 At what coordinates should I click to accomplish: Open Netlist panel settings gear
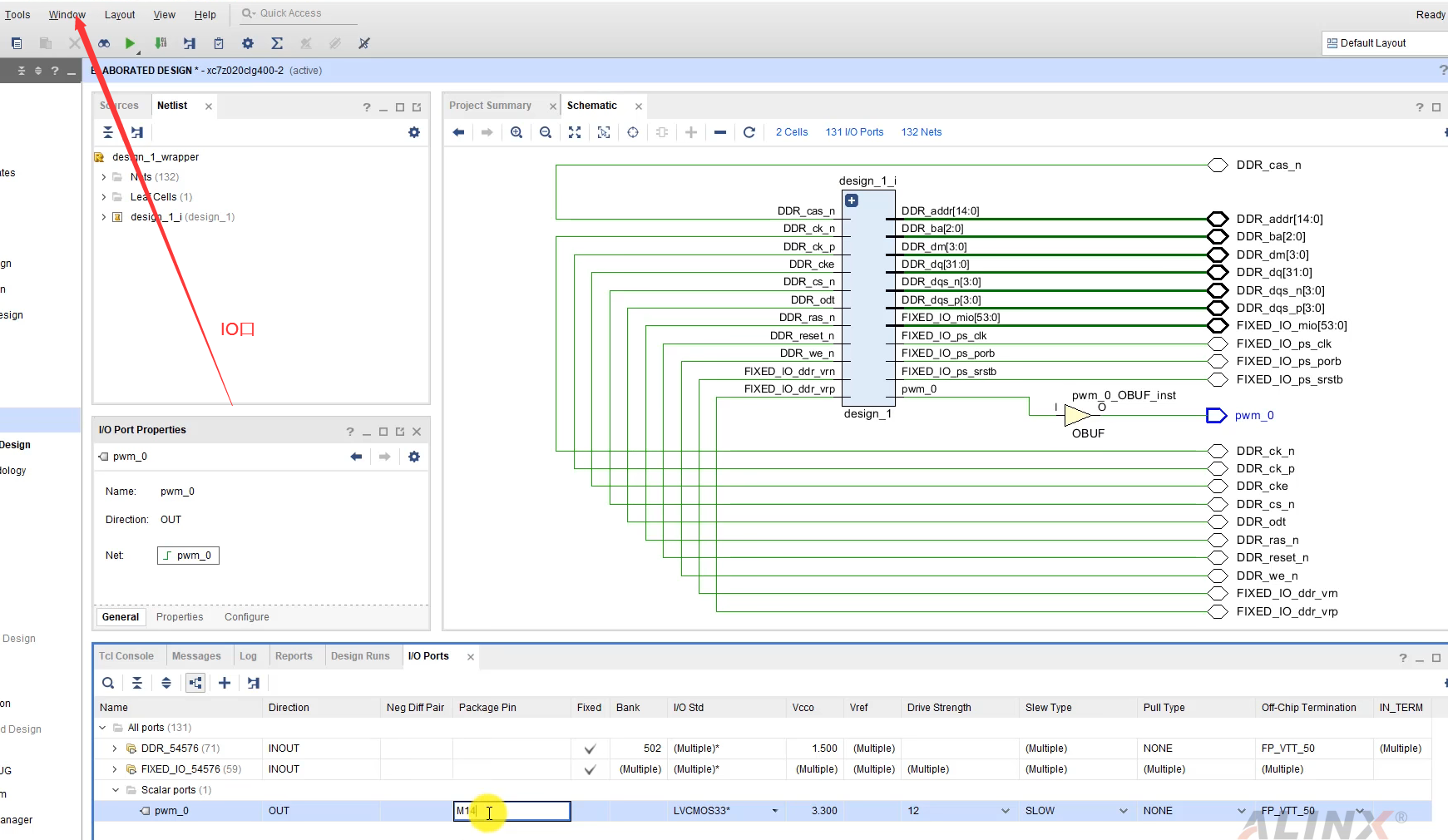414,132
